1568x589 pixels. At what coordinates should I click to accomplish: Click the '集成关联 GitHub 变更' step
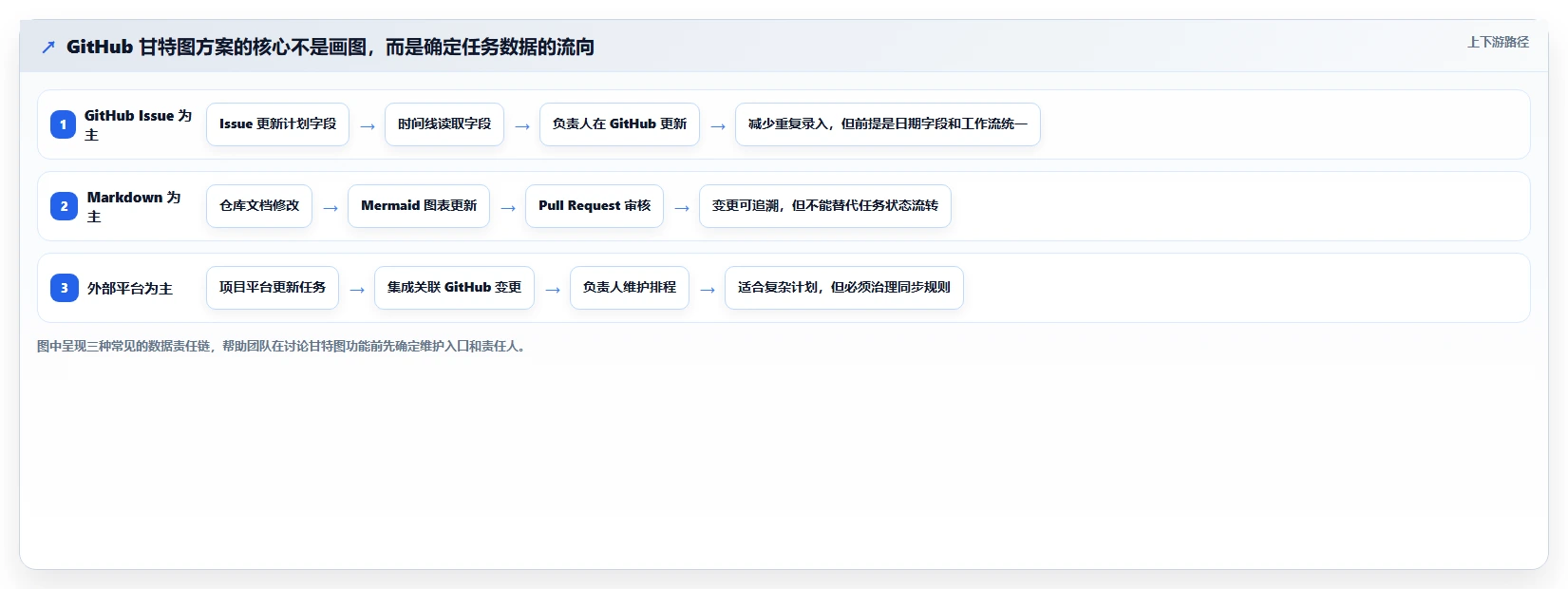point(454,288)
